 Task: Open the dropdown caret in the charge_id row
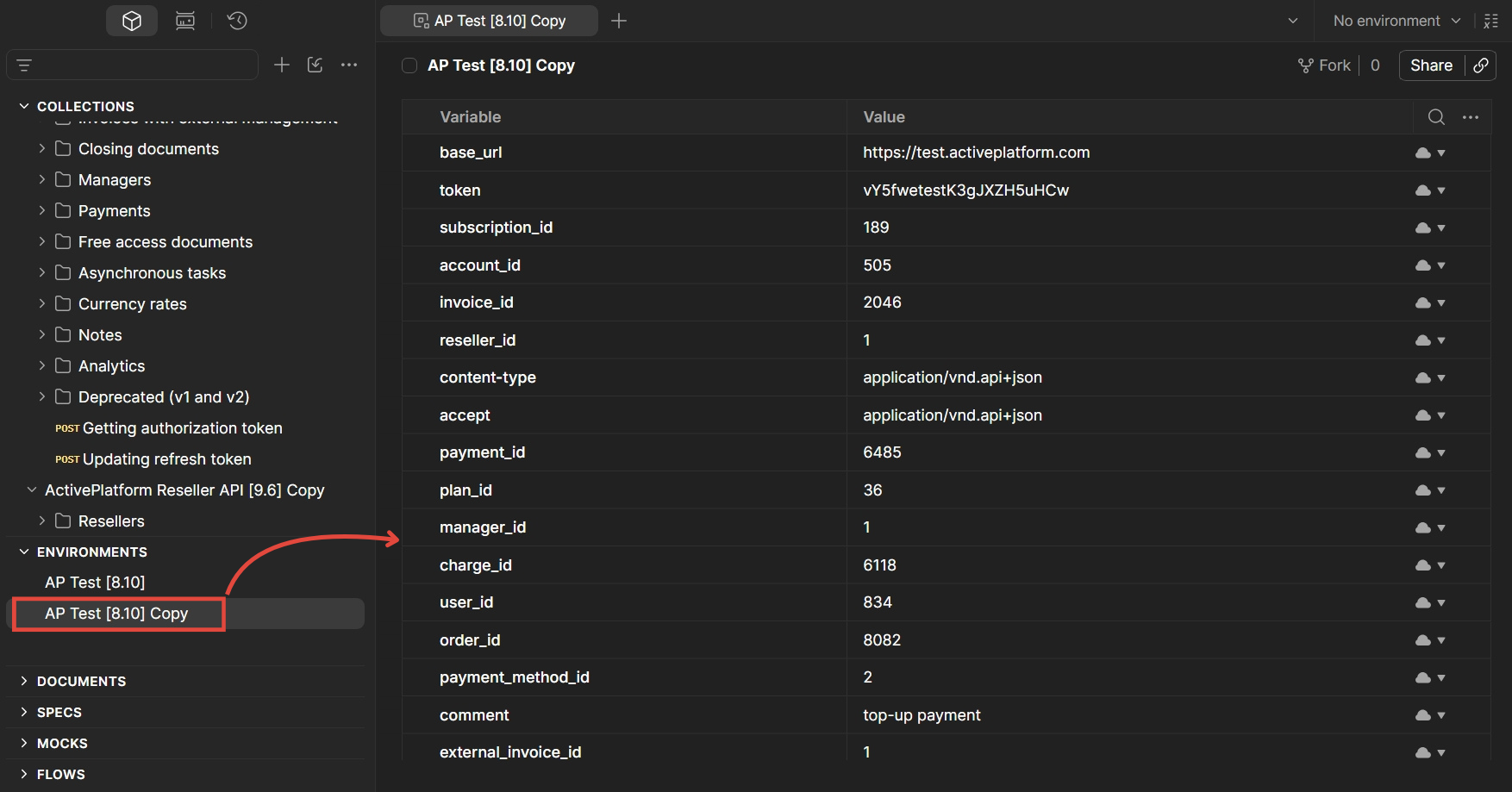coord(1441,565)
